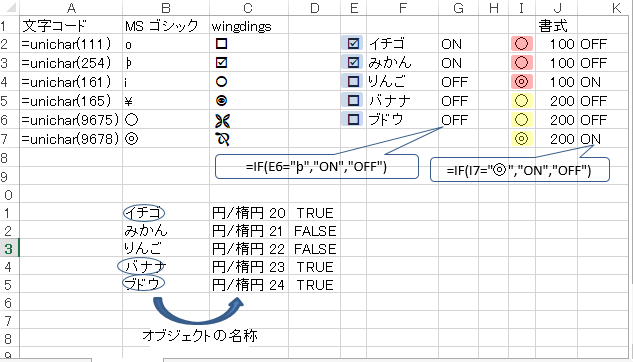
Task: Toggle the empty box beside りんご
Action: [353, 81]
